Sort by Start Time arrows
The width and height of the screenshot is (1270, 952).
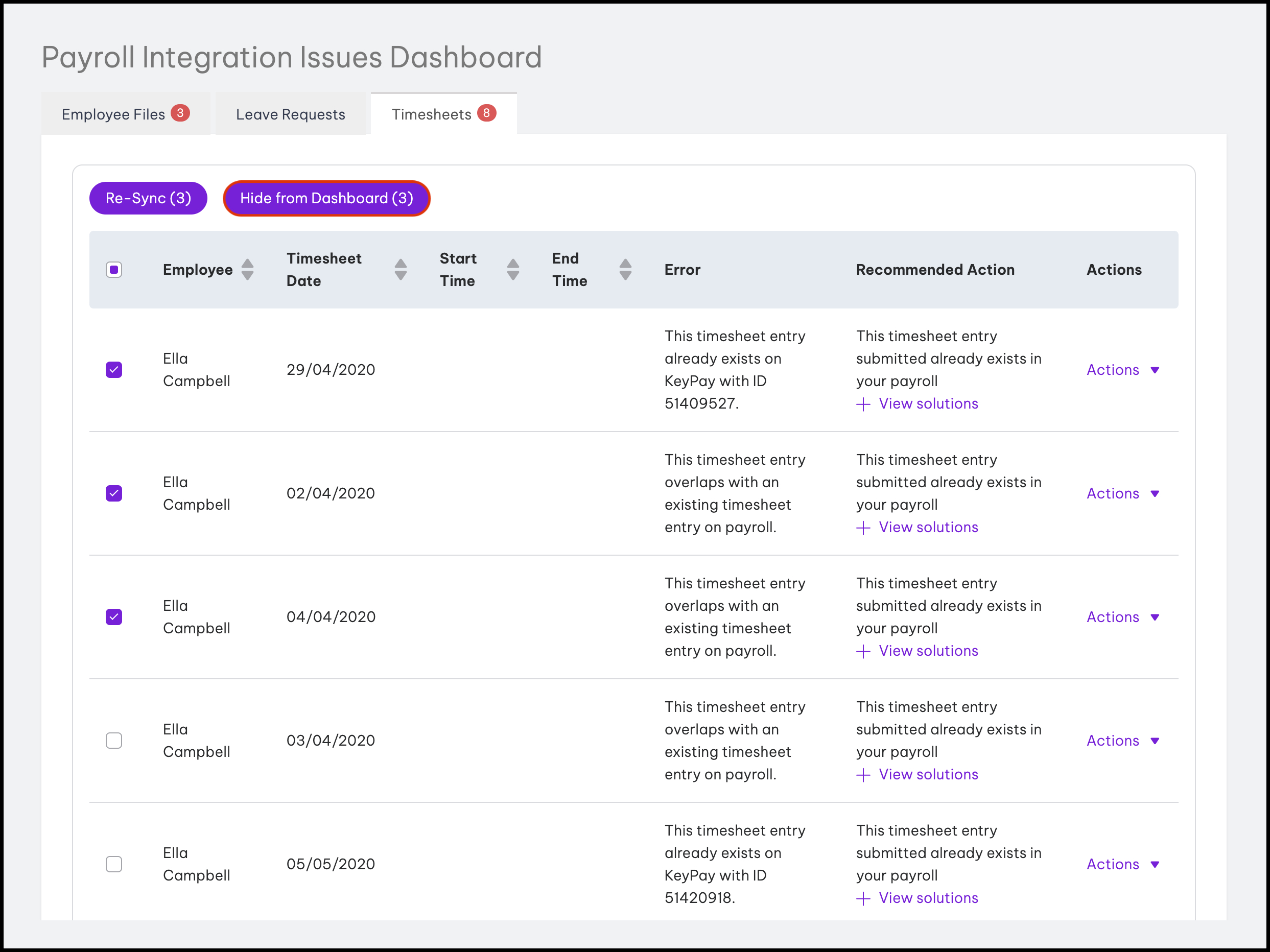click(x=513, y=270)
